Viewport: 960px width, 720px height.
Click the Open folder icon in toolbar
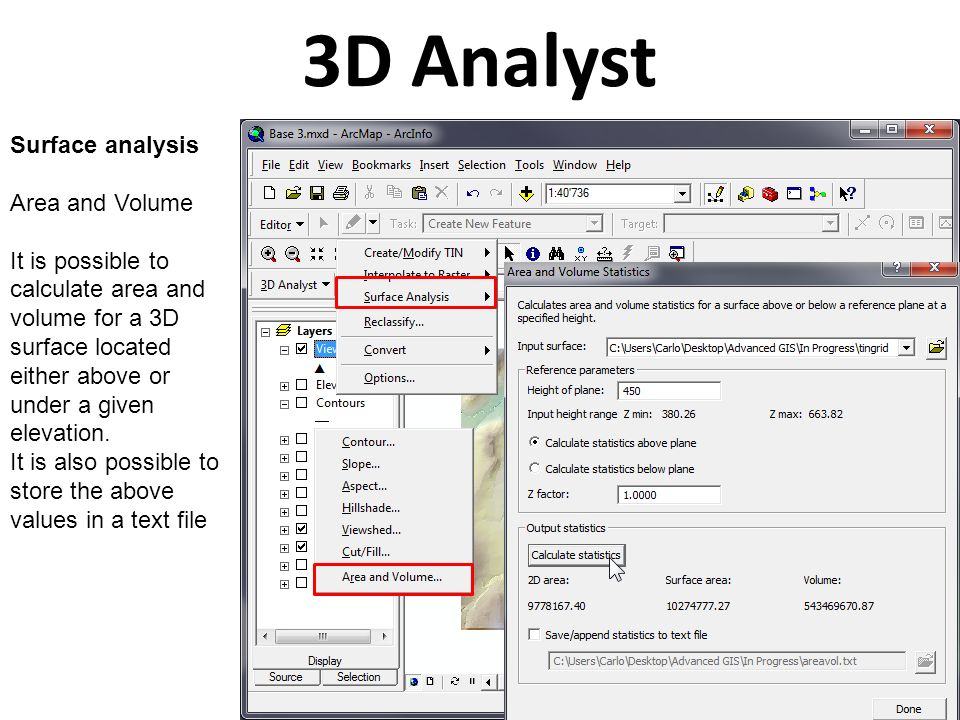coord(293,193)
